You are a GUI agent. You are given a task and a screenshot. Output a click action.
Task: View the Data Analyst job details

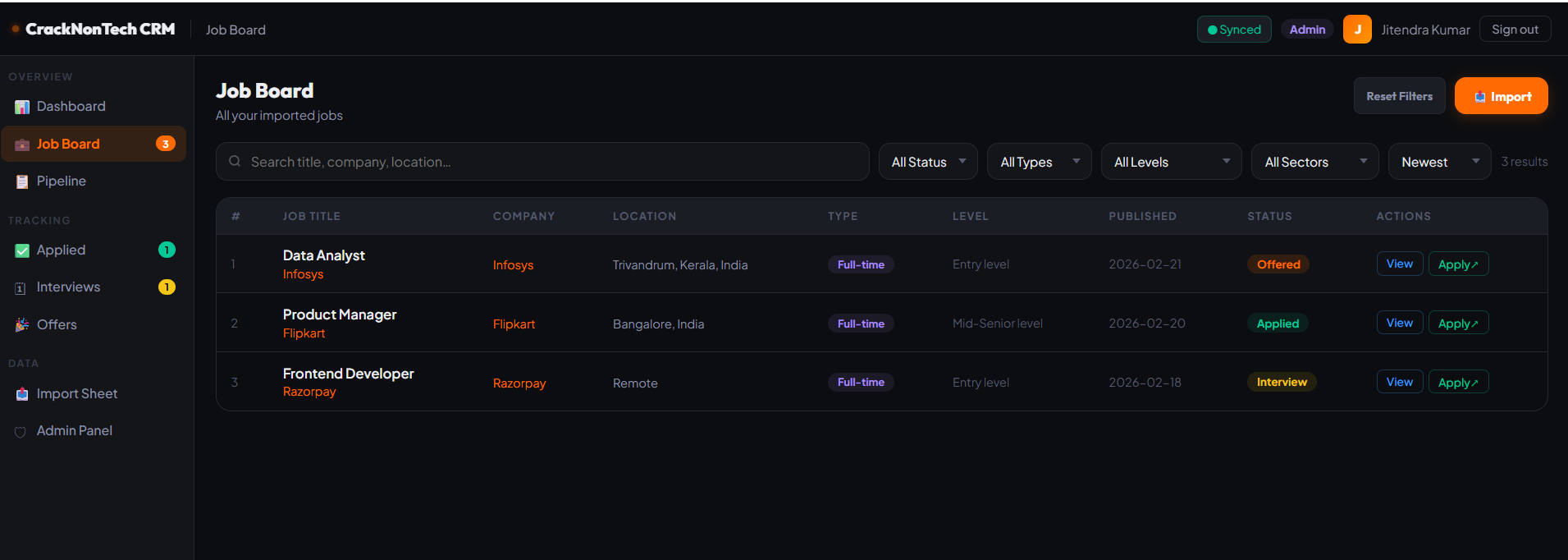1399,264
